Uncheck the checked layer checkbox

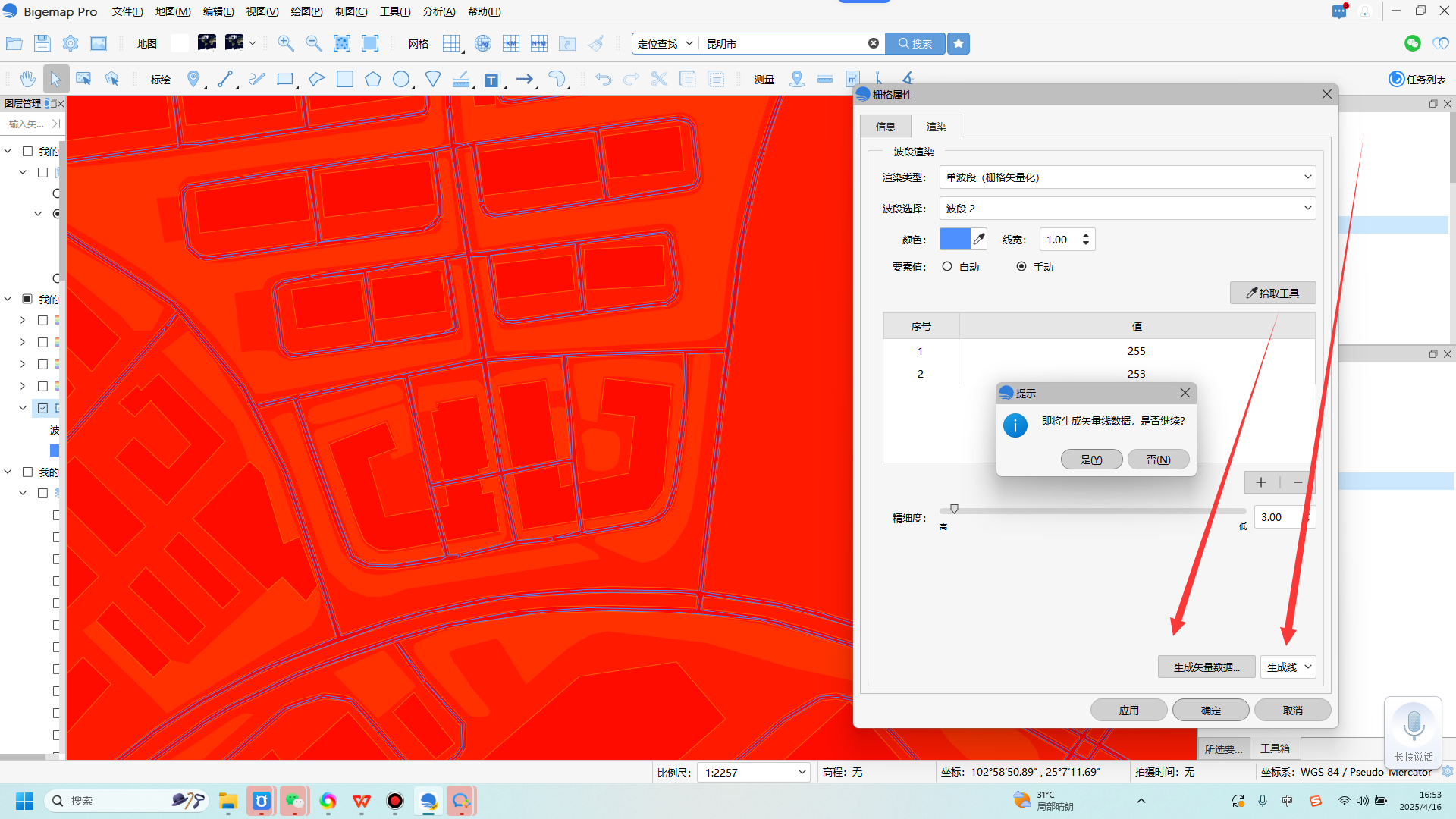(x=43, y=408)
